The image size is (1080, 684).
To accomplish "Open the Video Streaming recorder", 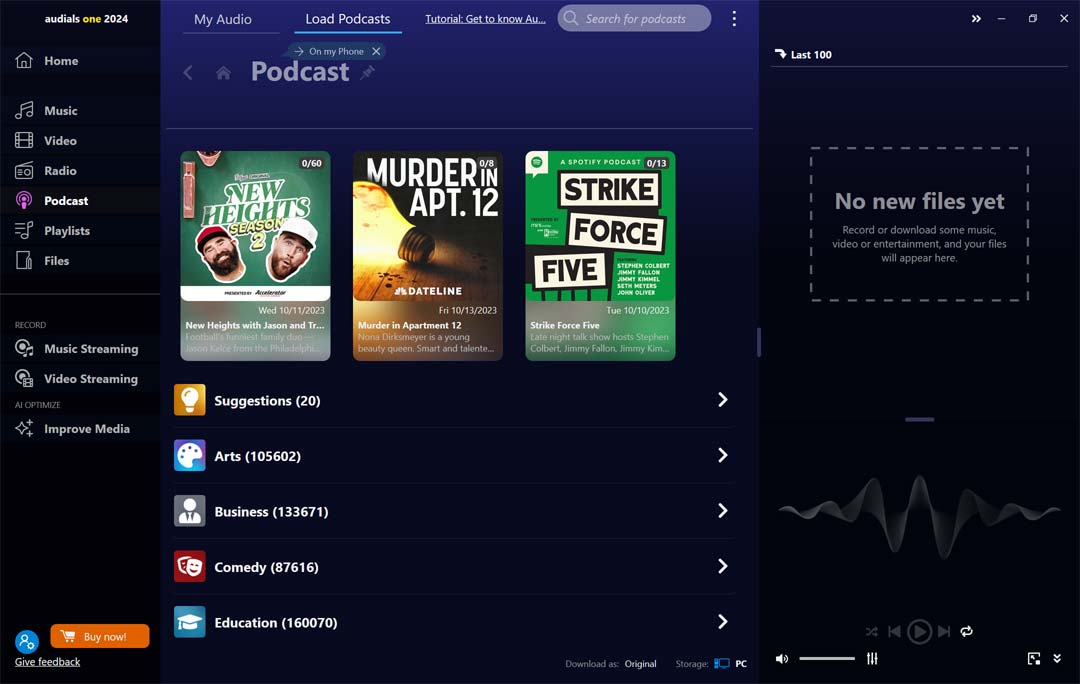I will [x=90, y=378].
